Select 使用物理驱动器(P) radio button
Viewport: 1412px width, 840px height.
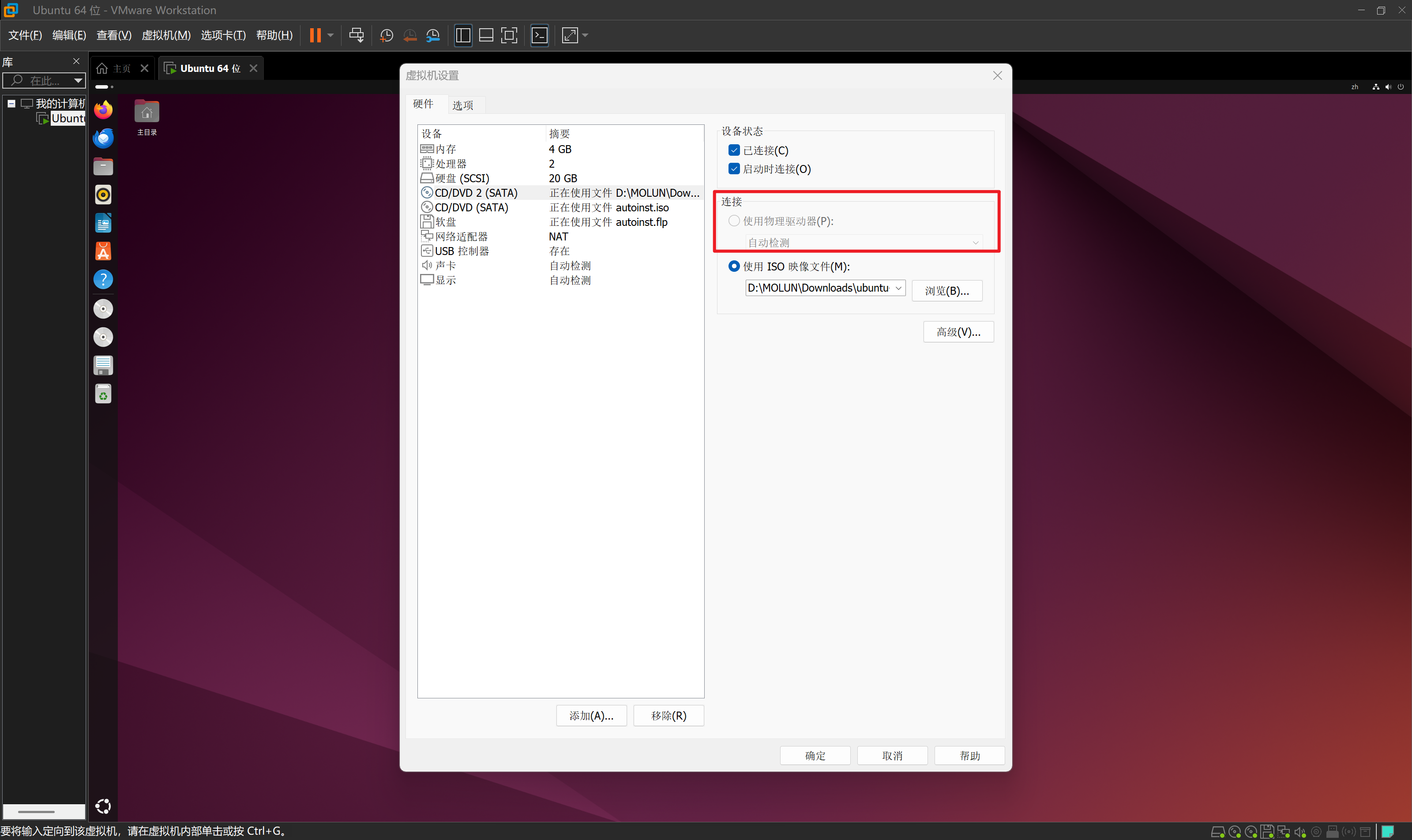(x=734, y=221)
